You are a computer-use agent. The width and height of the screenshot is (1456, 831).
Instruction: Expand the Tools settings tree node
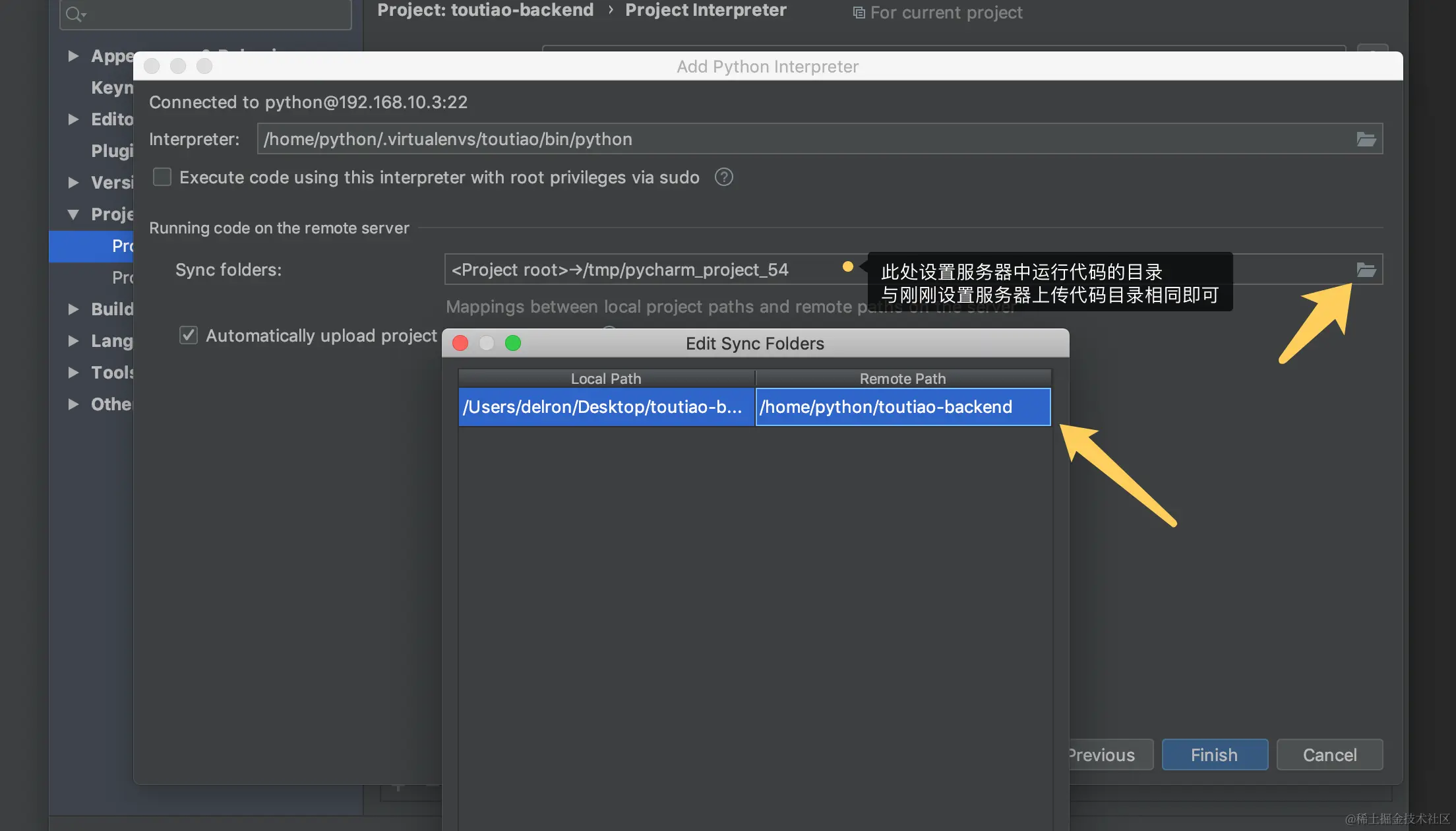[73, 373]
